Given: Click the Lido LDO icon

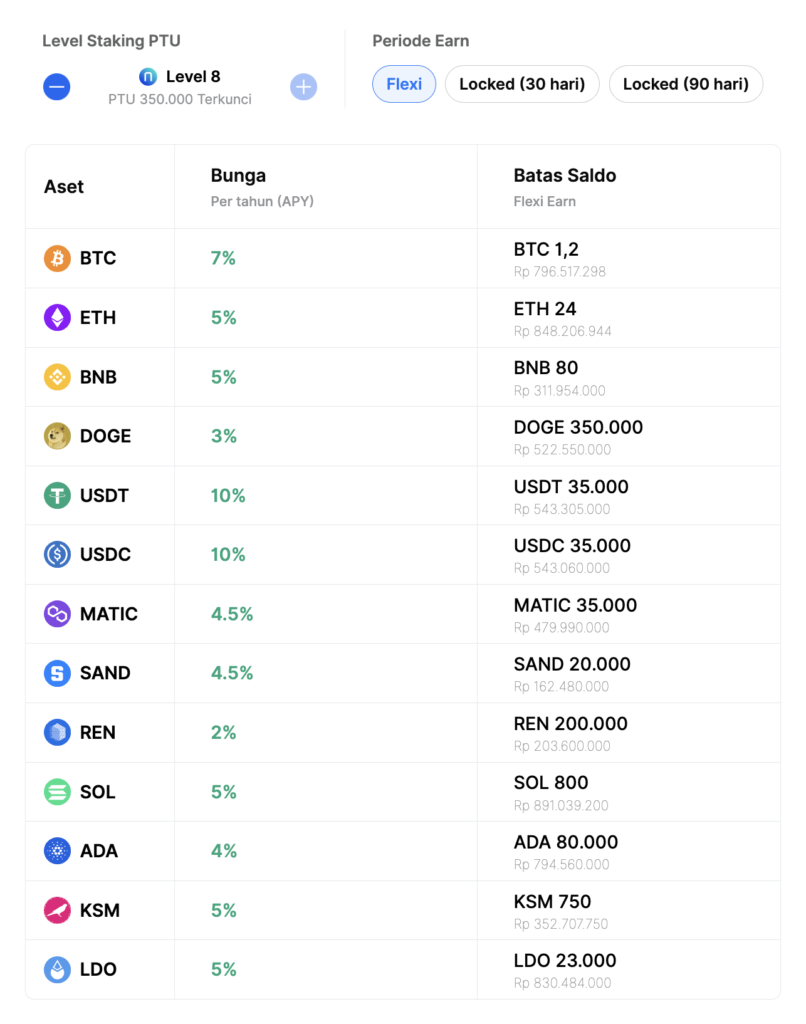Looking at the screenshot, I should coord(57,969).
